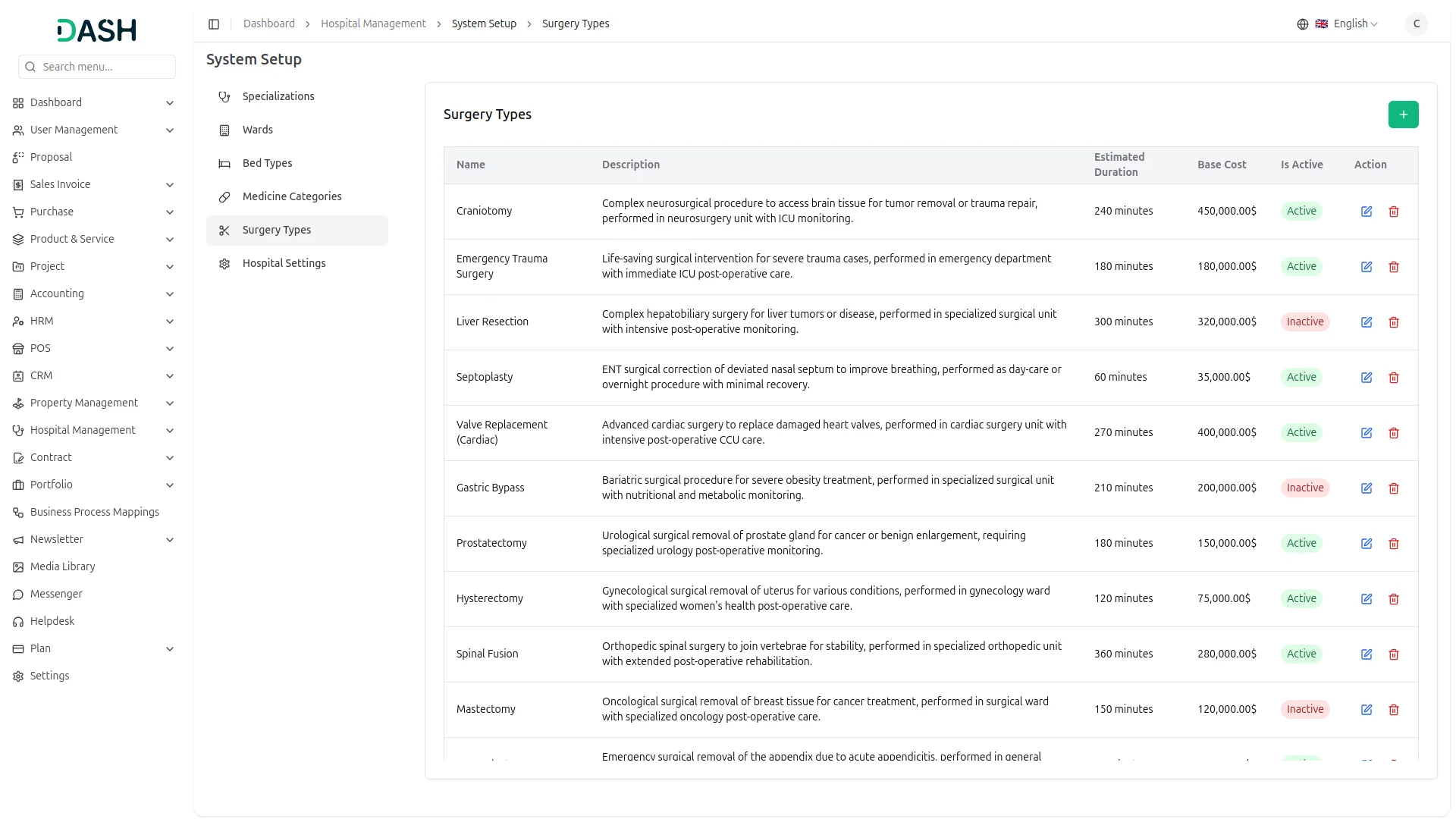Screen dimensions: 1456x819
Task: Expand the Hospital Management sidebar menu
Action: pos(83,430)
